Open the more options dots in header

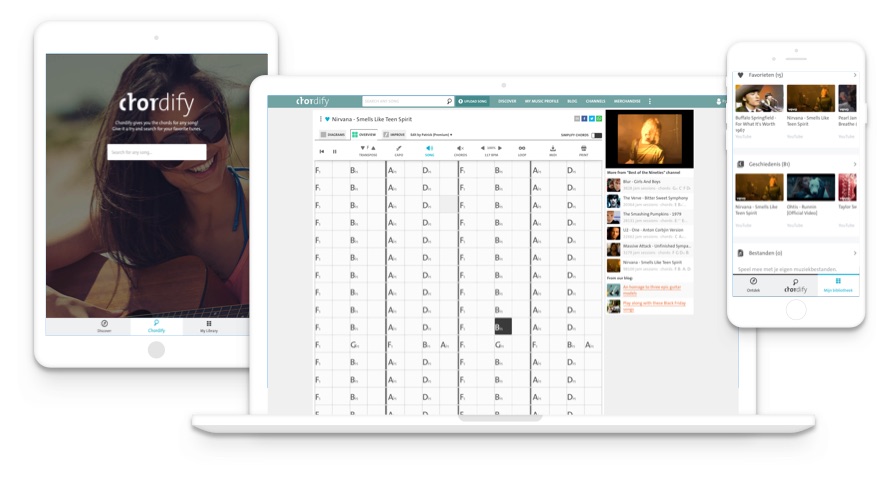pyautogui.click(x=650, y=101)
